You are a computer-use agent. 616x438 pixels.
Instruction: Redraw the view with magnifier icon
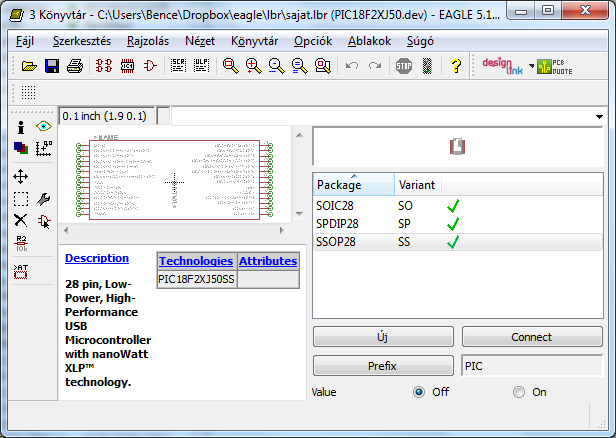tap(299, 66)
